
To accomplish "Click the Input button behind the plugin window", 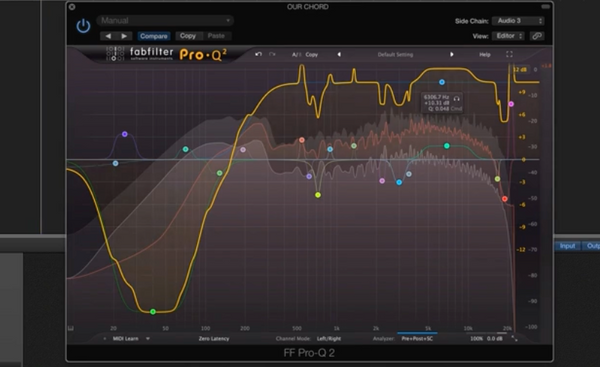I will (567, 246).
